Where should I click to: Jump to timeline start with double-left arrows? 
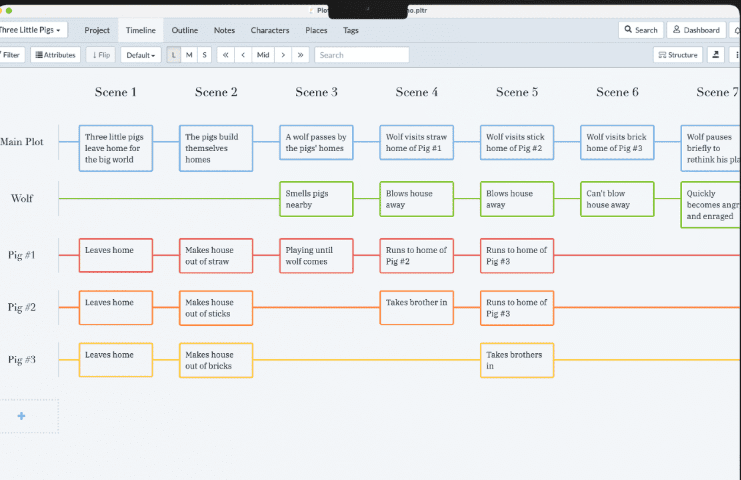[x=225, y=55]
